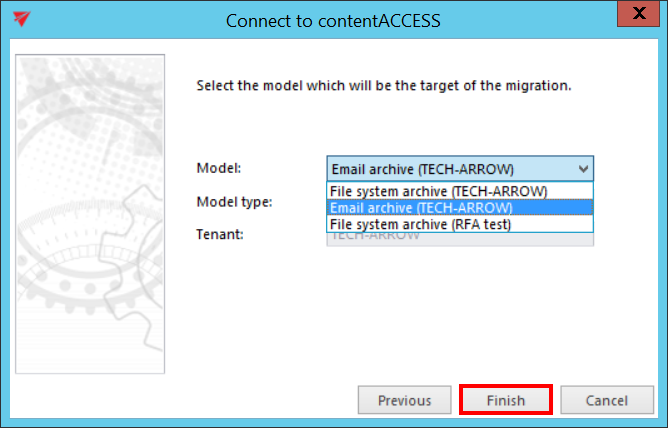Click the "Select the model" instruction text
This screenshot has height=428, width=668.
point(383,86)
